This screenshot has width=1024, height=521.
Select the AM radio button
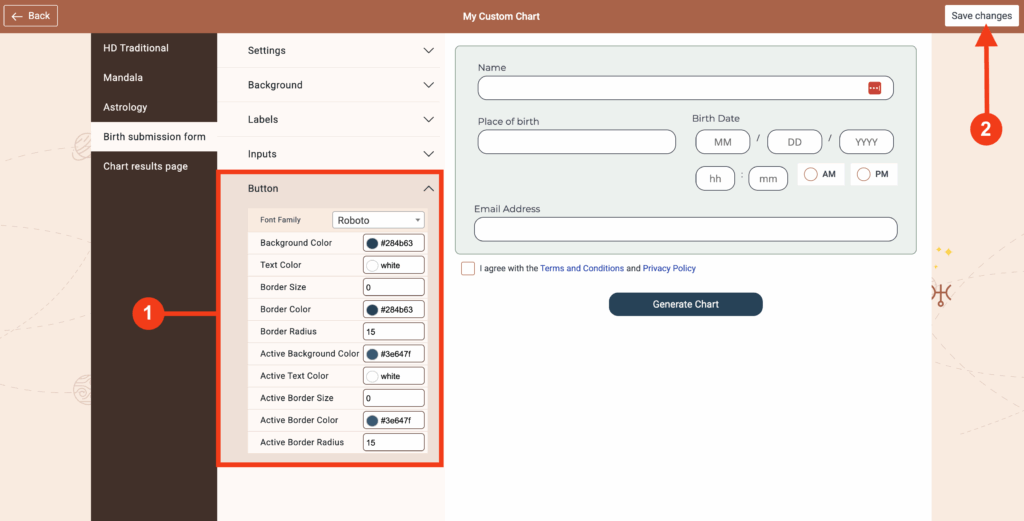(811, 175)
